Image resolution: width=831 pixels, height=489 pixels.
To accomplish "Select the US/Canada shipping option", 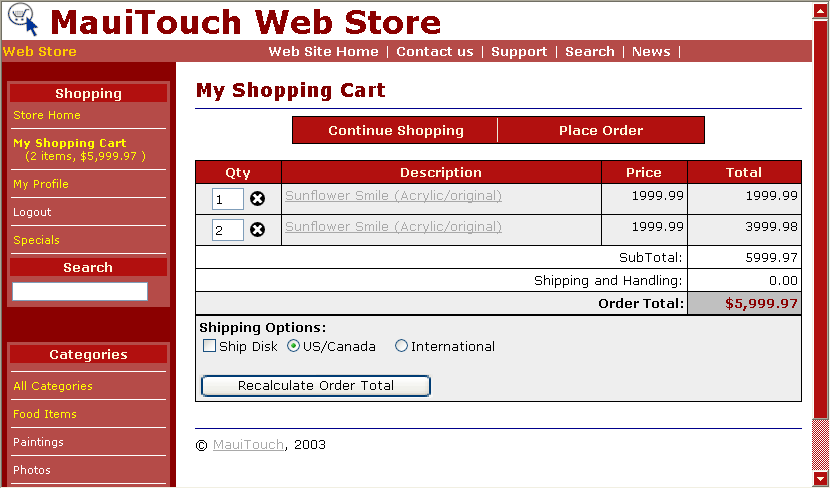I will pyautogui.click(x=294, y=347).
